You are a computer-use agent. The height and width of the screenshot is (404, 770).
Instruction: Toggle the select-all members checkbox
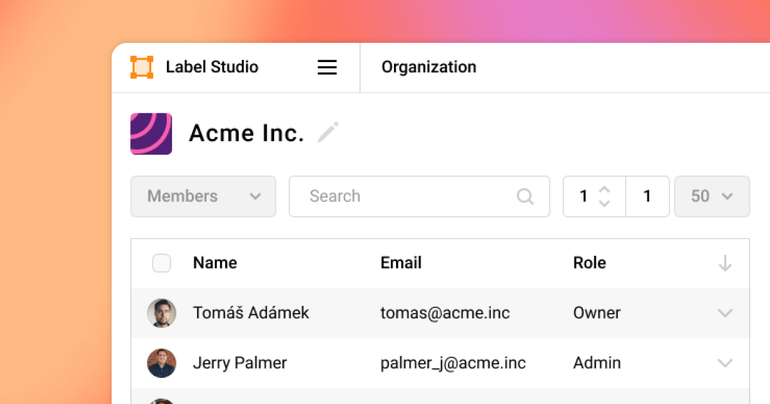(x=162, y=263)
